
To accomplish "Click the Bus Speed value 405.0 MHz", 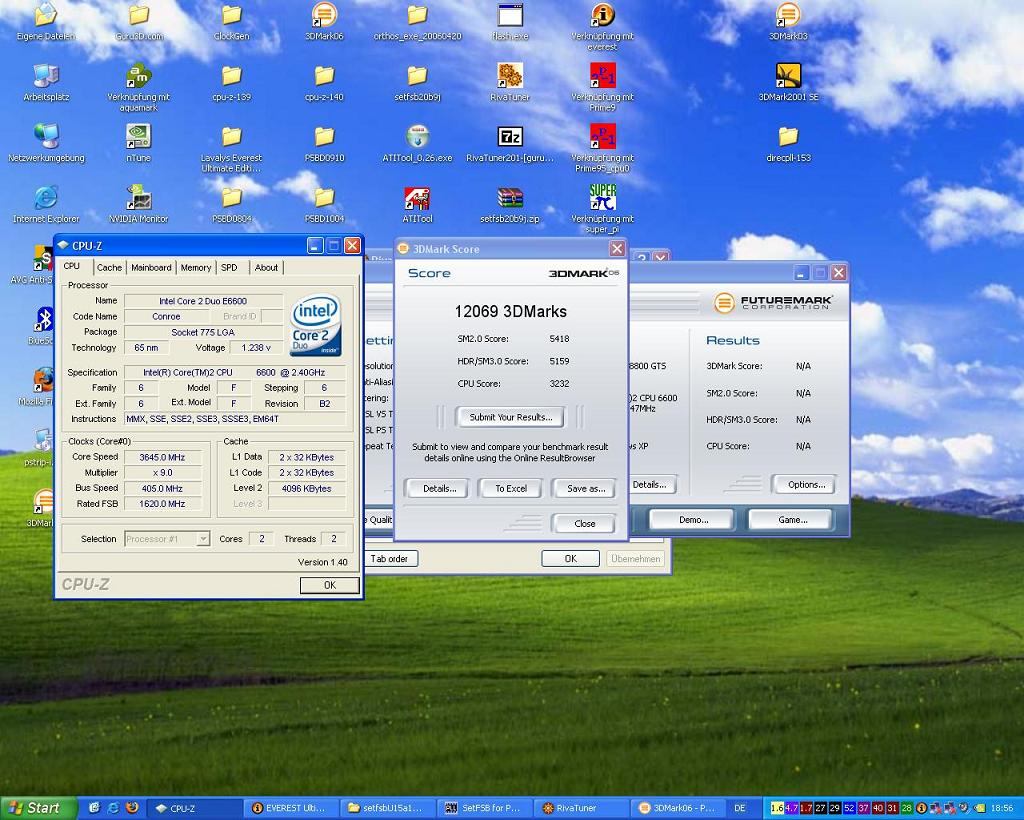I will click(161, 488).
